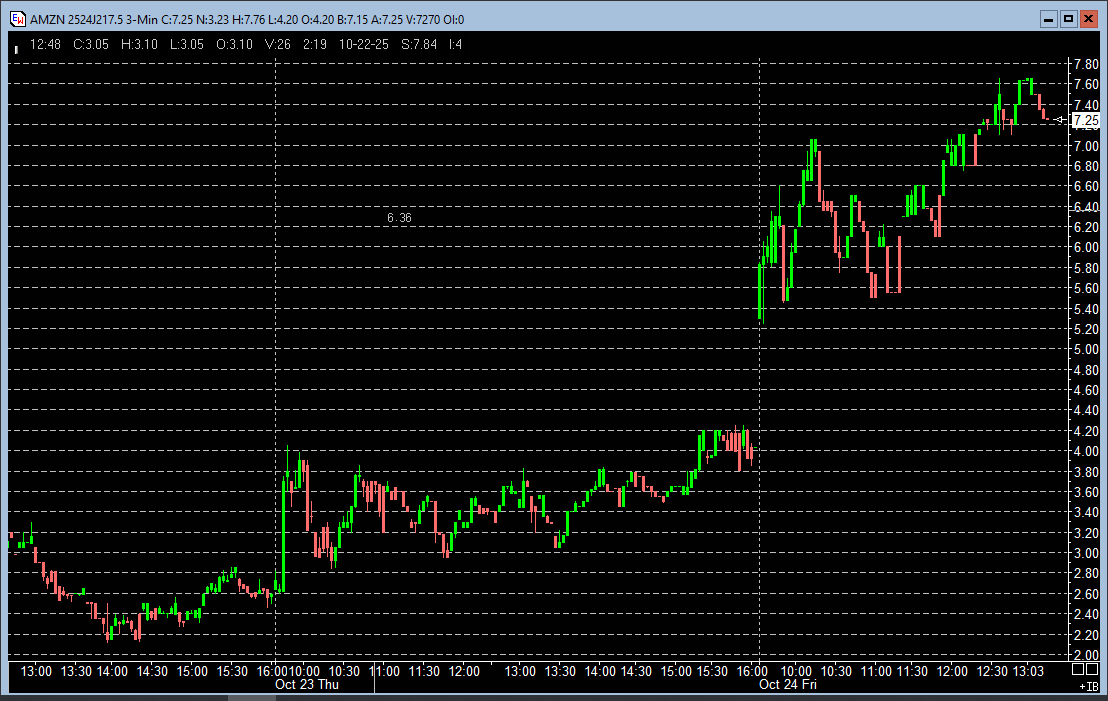Viewport: 1108px width, 701px height.
Task: Click the 13:03 time label on axis
Action: (x=1029, y=671)
